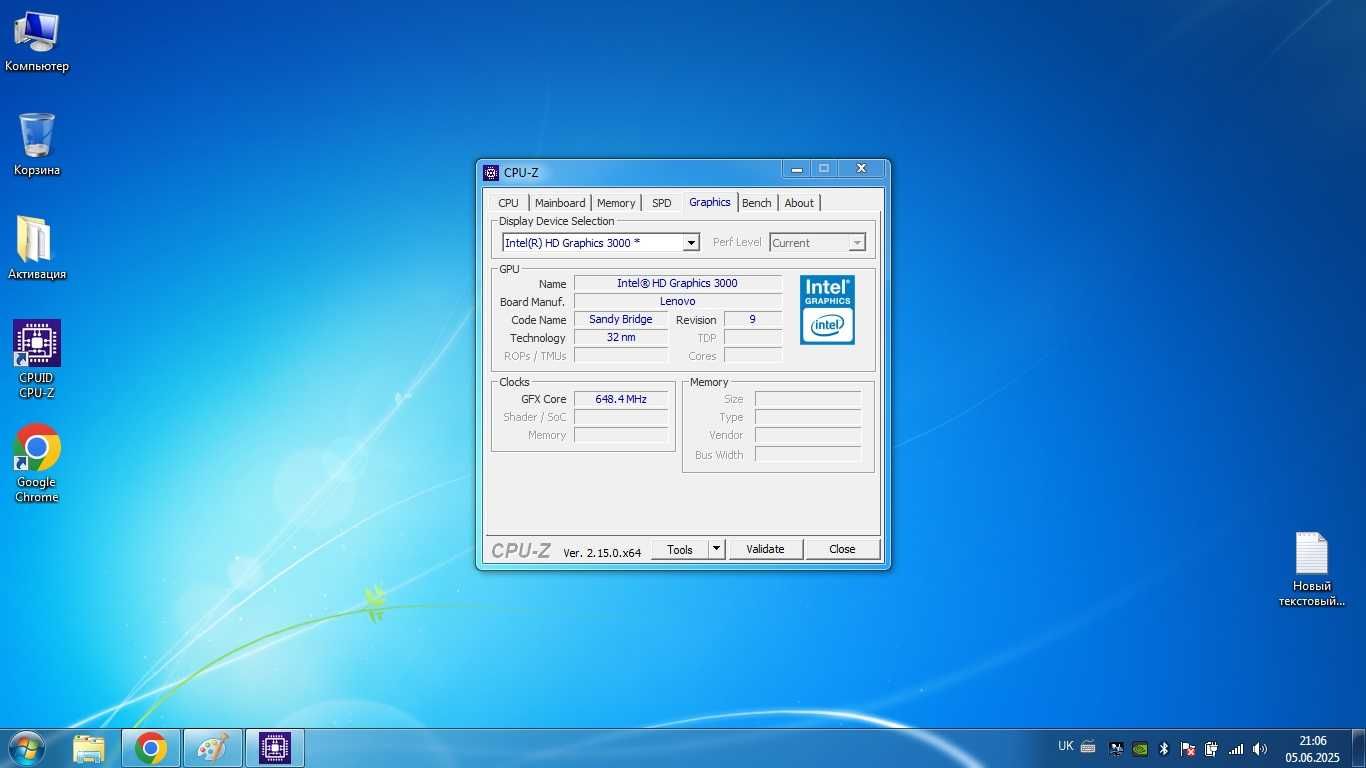Close CPU-Z with title bar X

tap(861, 169)
